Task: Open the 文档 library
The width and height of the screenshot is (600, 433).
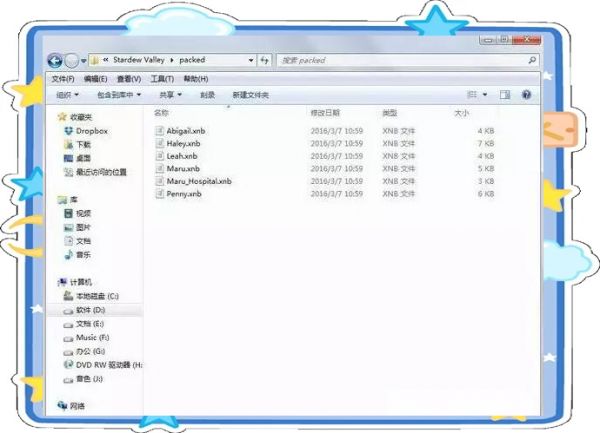Action: click(x=78, y=241)
